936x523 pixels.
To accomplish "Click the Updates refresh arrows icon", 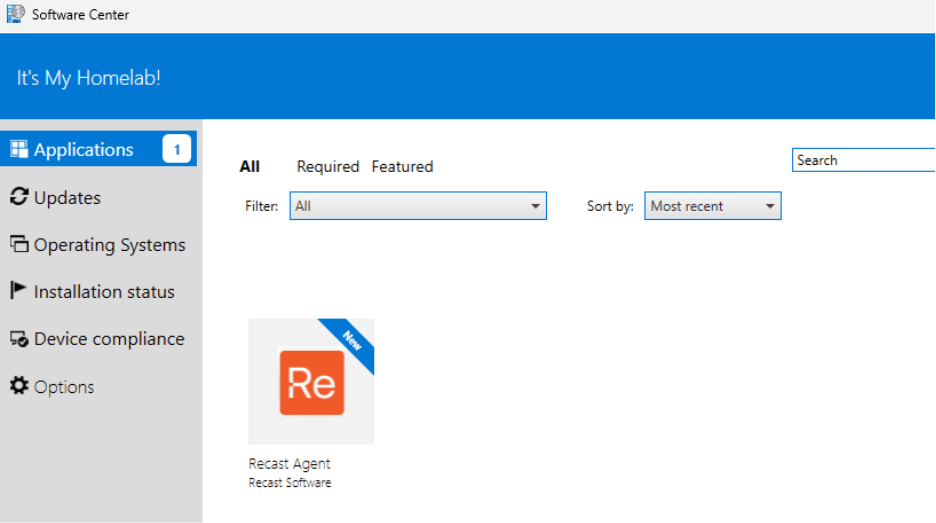I will click(18, 197).
